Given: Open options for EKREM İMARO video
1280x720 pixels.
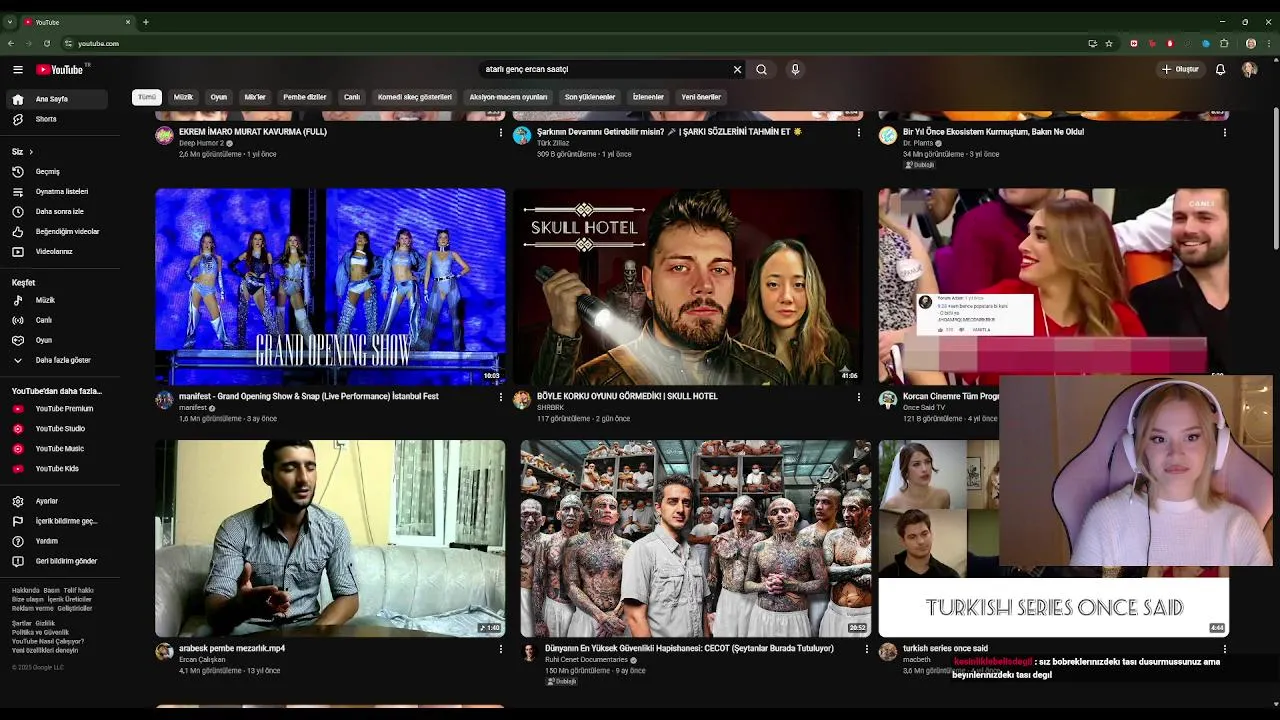Looking at the screenshot, I should pyautogui.click(x=501, y=132).
